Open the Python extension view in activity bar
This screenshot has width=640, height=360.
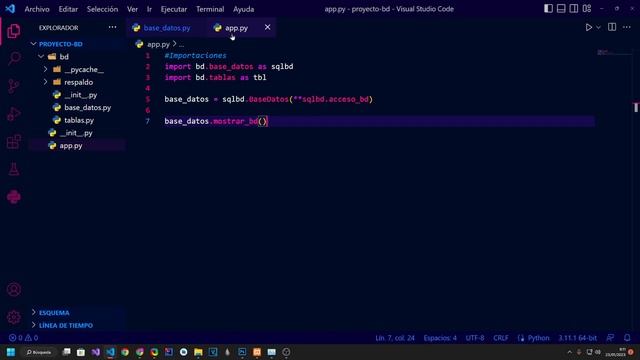click(x=13, y=197)
